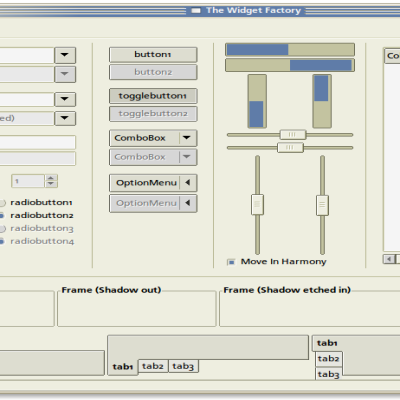Open the disabled ComboBox dropdown

[153, 157]
